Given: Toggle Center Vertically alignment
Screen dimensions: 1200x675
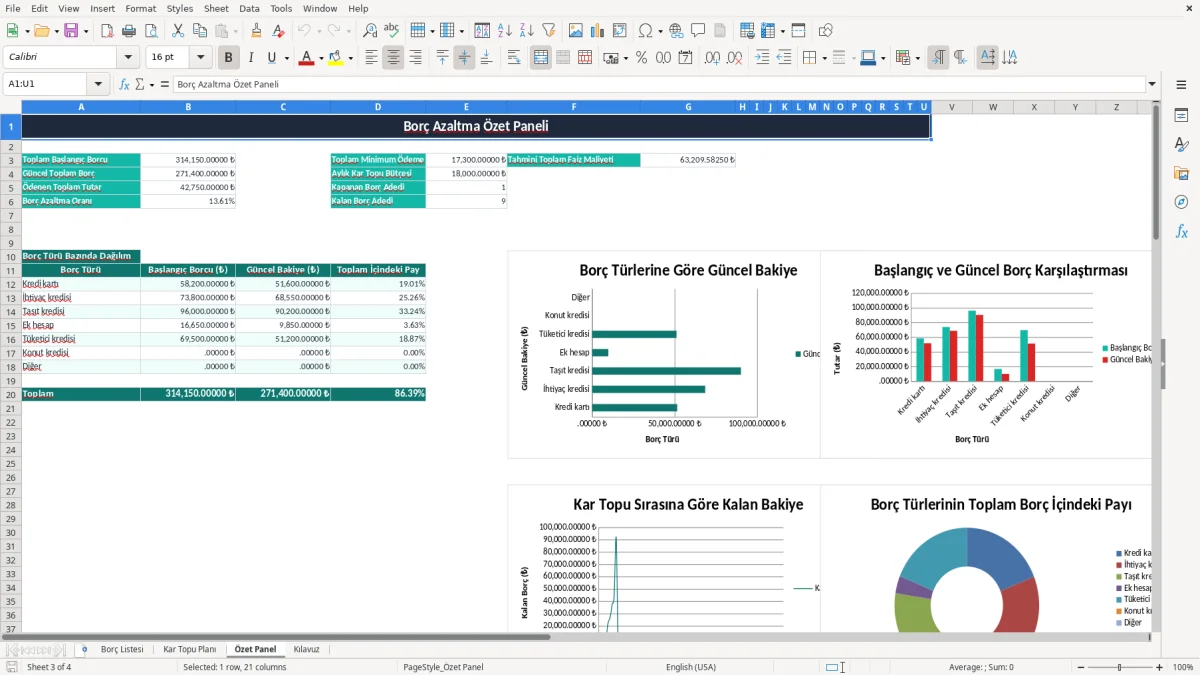Looking at the screenshot, I should [464, 58].
